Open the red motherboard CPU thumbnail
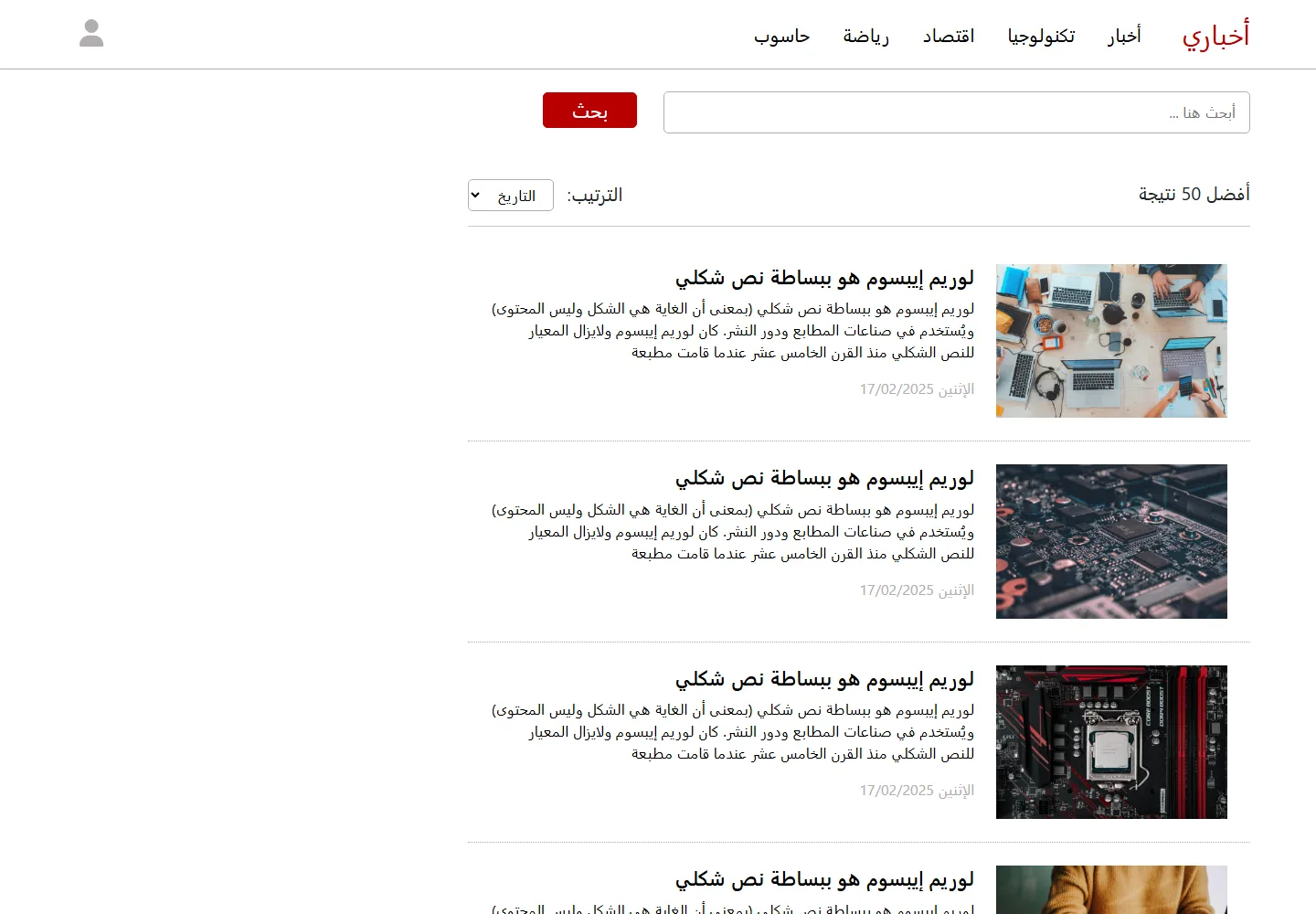The image size is (1316, 914). click(1111, 742)
